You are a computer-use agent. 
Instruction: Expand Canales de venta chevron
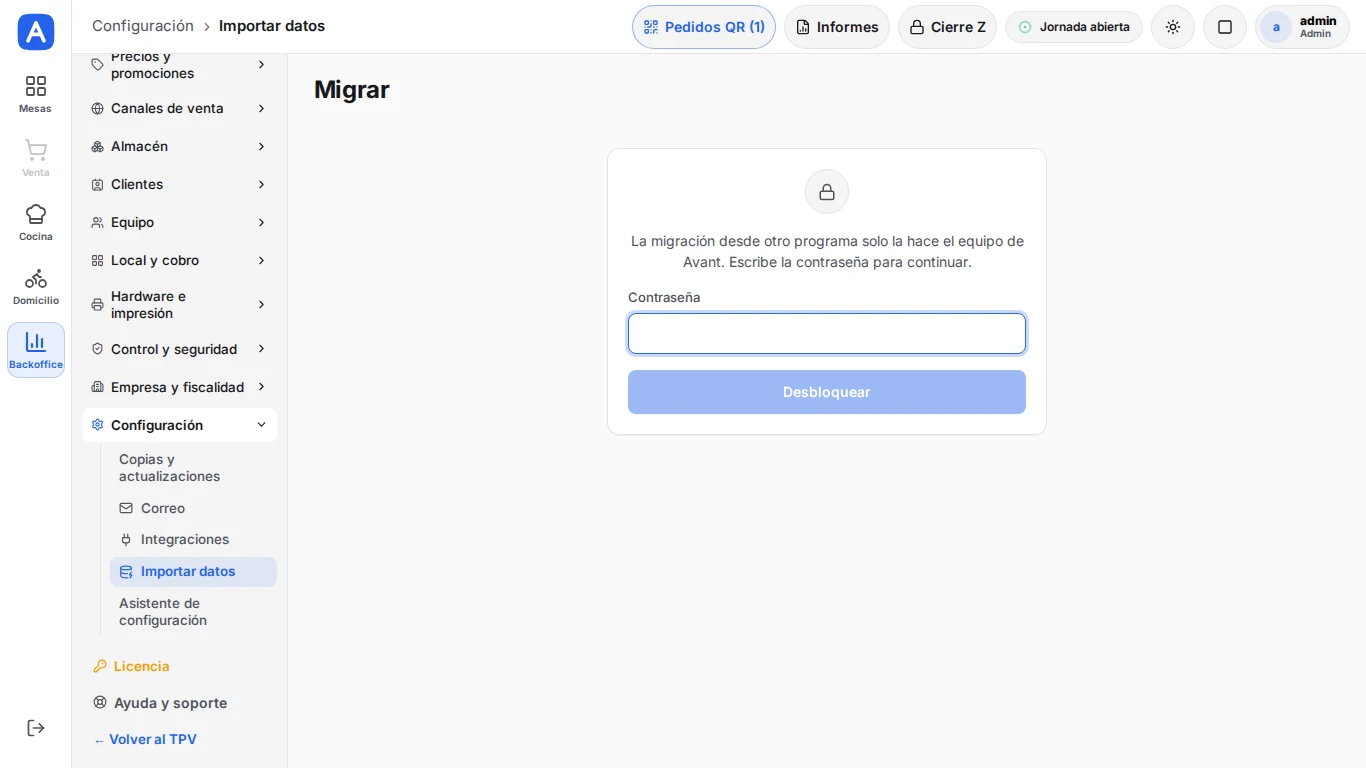[261, 108]
